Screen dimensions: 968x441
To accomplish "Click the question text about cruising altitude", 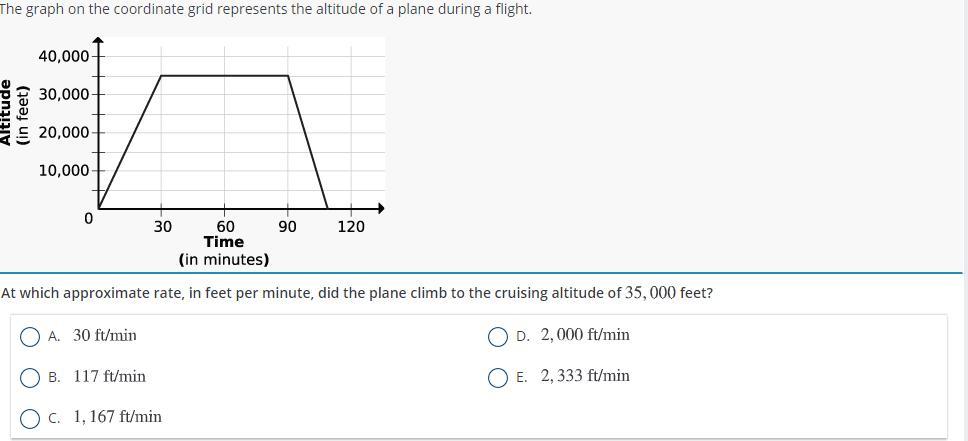I will 357,293.
